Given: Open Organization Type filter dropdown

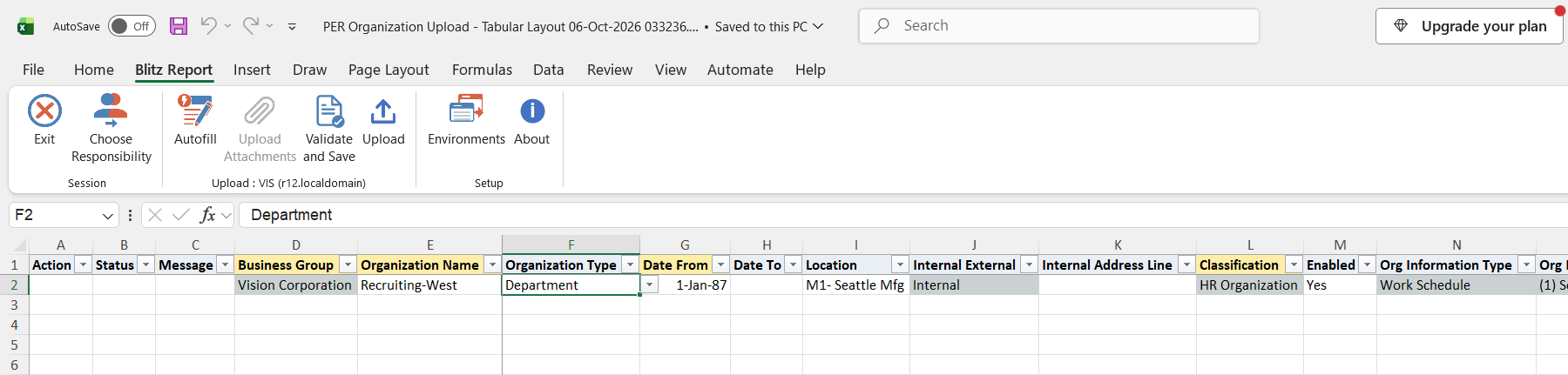Looking at the screenshot, I should tap(630, 265).
